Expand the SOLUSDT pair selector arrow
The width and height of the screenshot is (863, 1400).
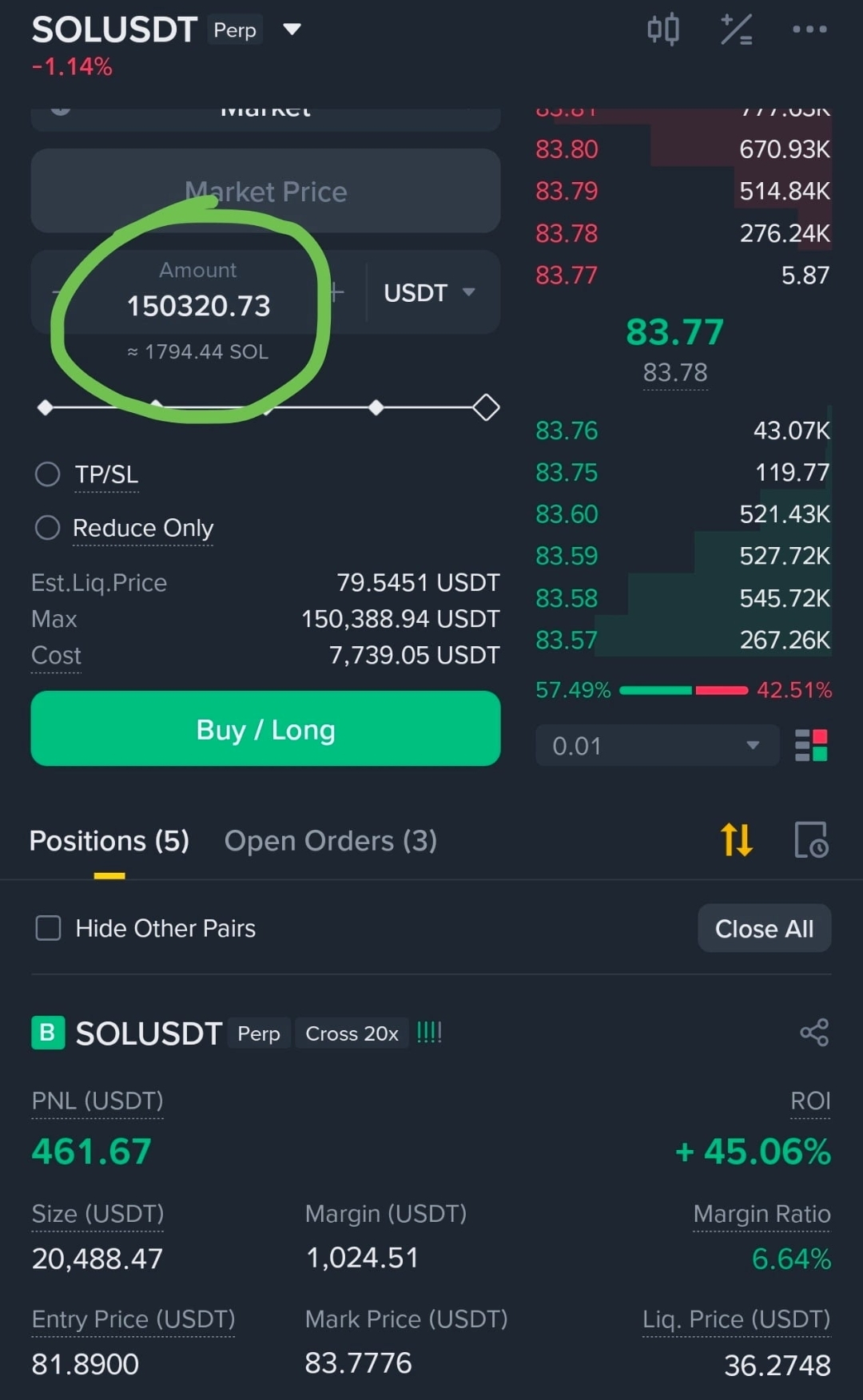click(x=292, y=30)
